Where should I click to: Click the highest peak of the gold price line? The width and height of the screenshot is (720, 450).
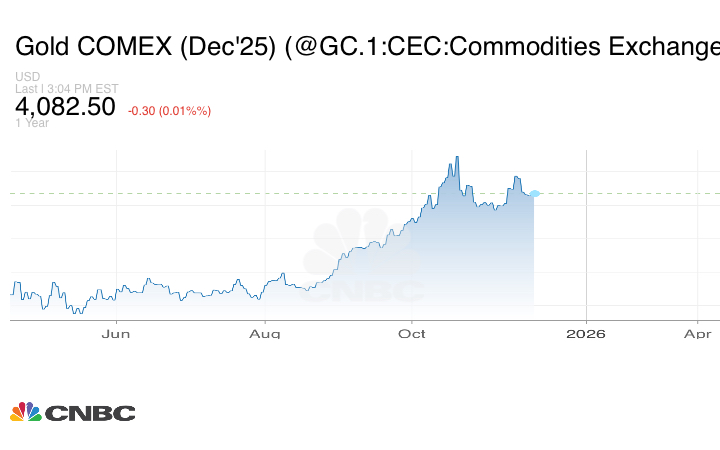pyautogui.click(x=457, y=157)
